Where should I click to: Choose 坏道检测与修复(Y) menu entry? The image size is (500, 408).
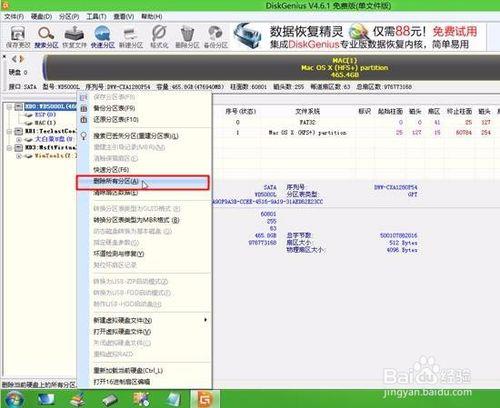pos(144,254)
